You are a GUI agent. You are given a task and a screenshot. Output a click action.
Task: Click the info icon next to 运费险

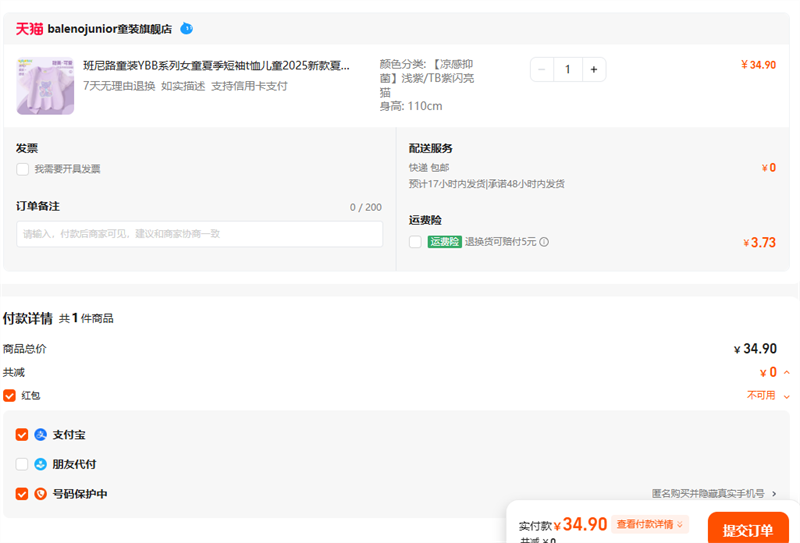click(x=545, y=242)
